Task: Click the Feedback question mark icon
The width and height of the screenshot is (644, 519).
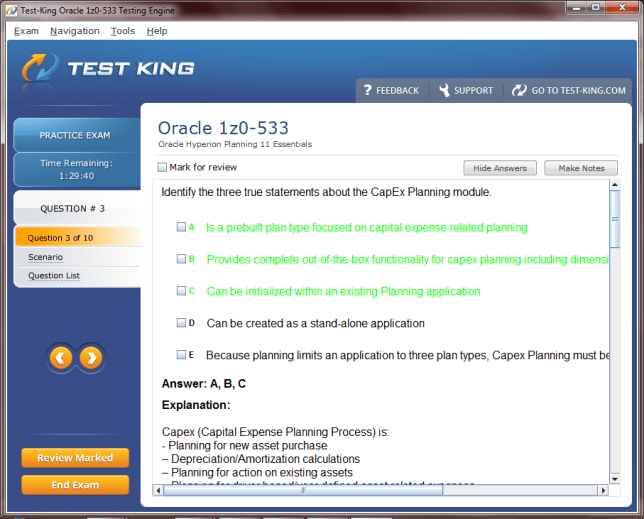Action: [368, 90]
